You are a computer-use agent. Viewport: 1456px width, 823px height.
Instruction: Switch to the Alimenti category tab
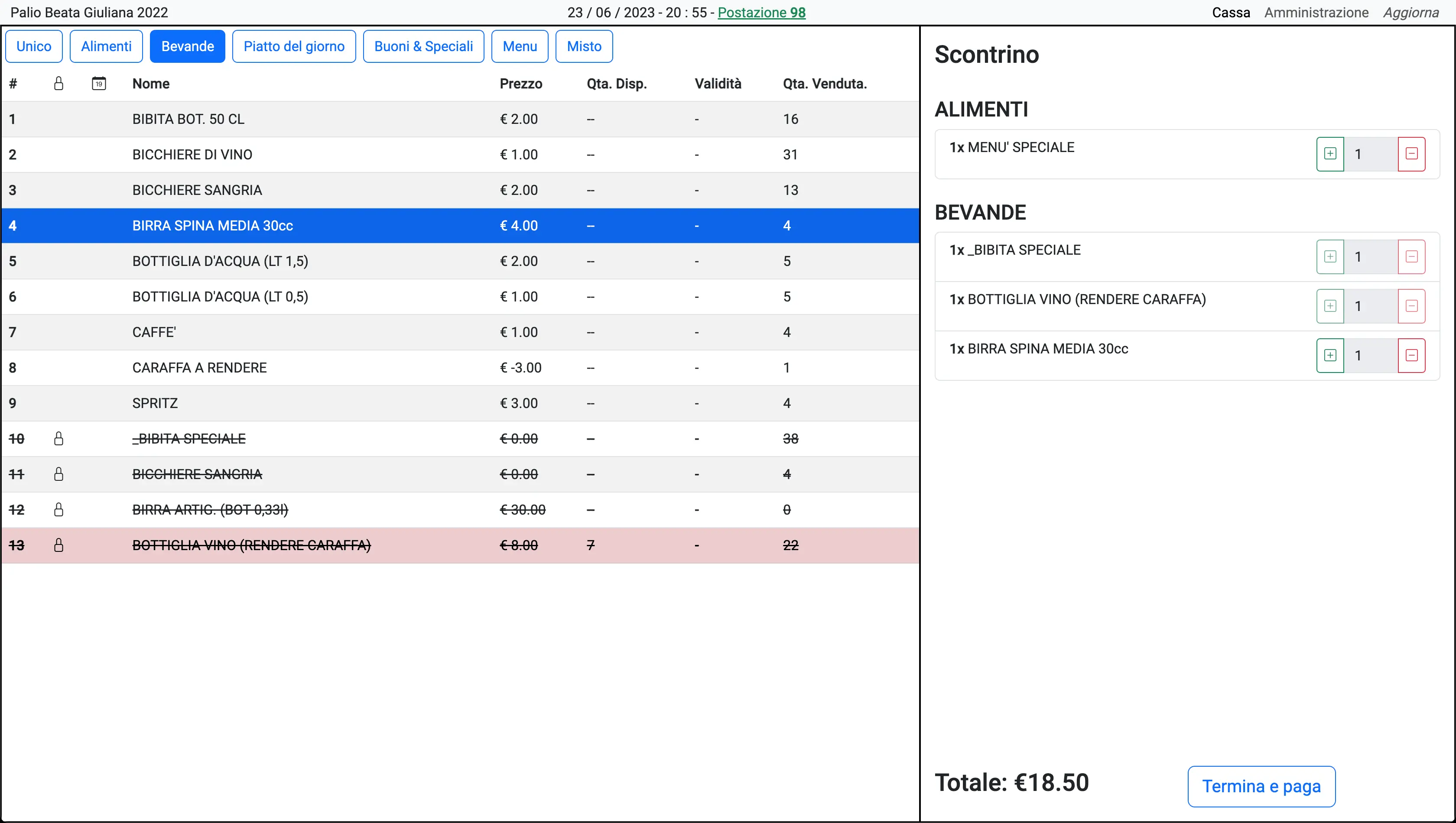tap(106, 46)
